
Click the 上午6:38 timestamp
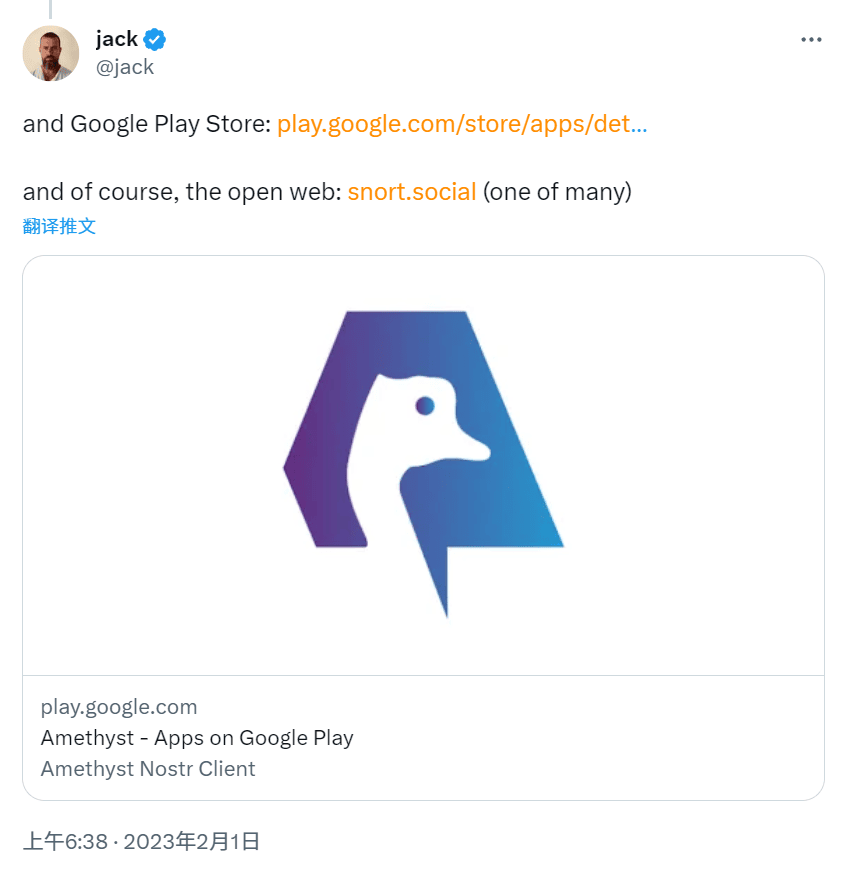pyautogui.click(x=65, y=841)
